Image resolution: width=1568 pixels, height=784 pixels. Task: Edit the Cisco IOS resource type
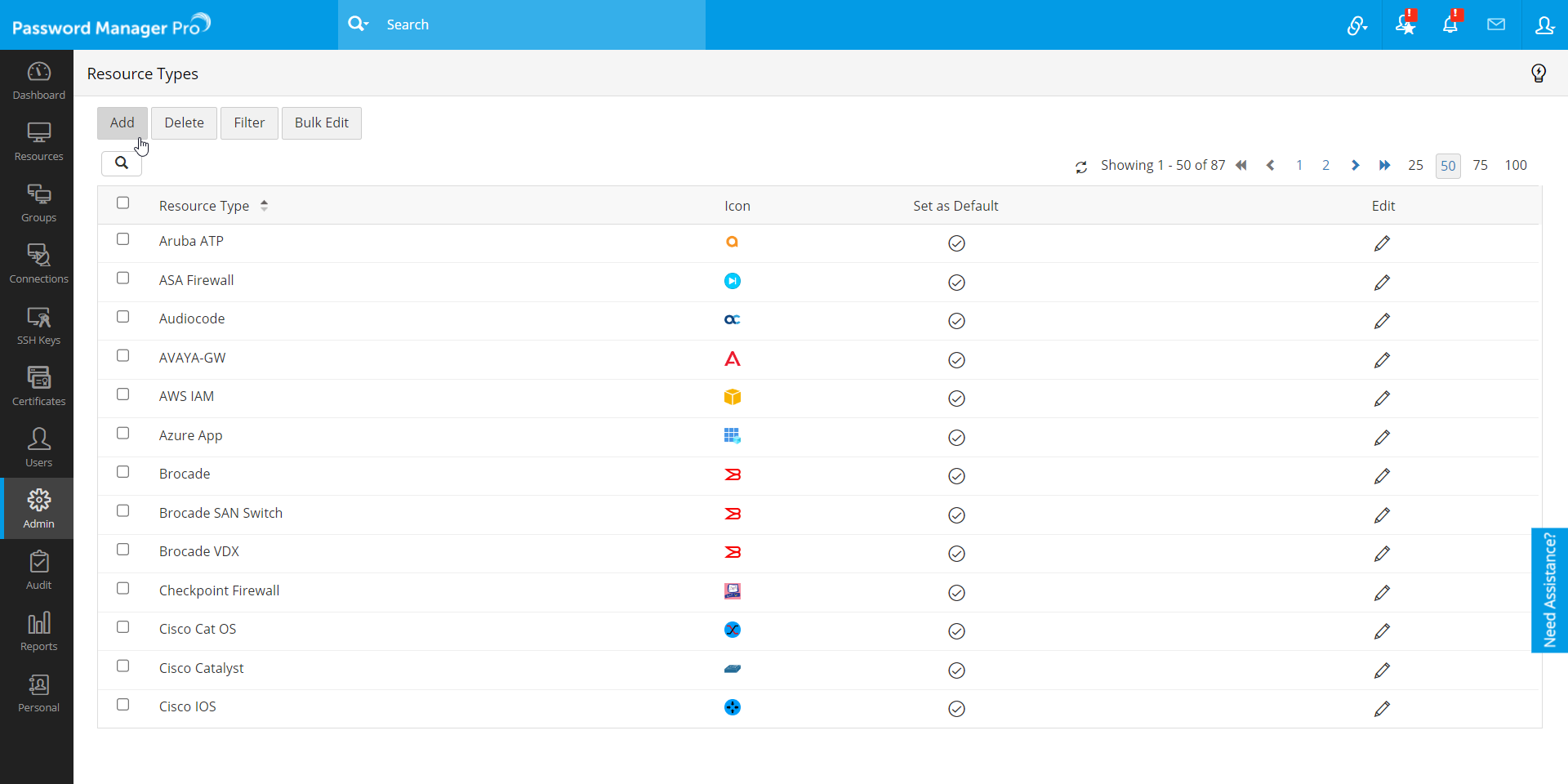click(x=1382, y=709)
